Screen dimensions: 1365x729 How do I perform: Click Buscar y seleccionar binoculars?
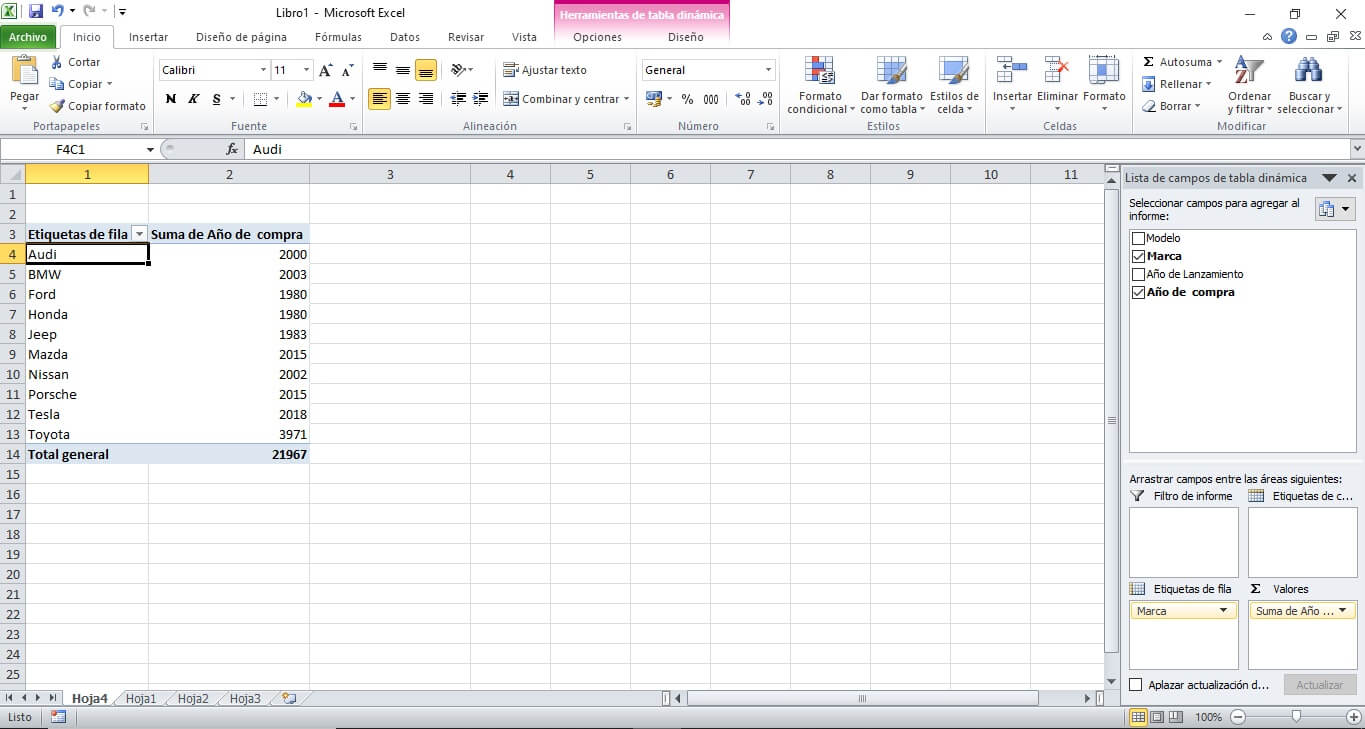click(1308, 71)
